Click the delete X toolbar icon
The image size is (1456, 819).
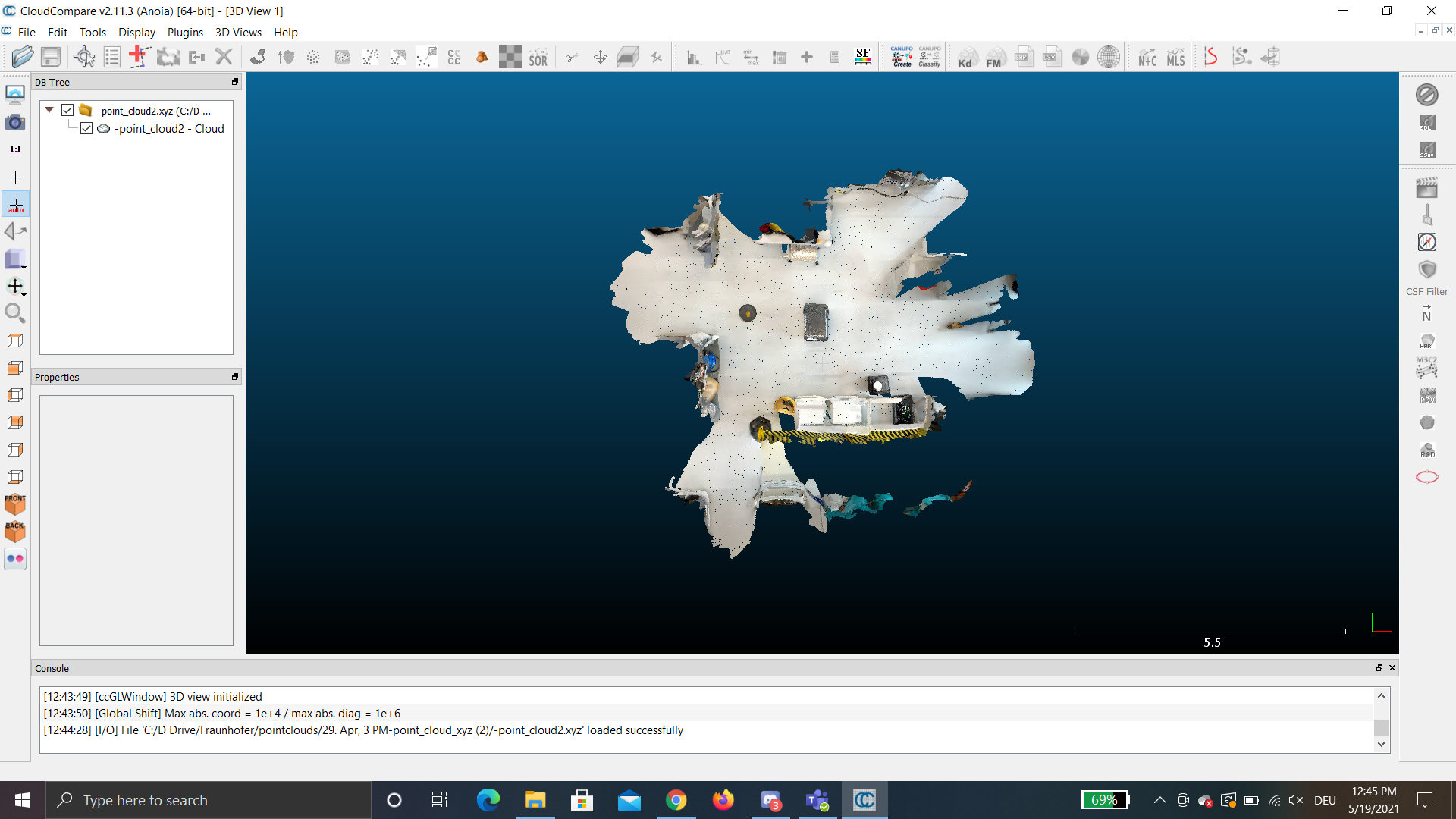point(224,57)
